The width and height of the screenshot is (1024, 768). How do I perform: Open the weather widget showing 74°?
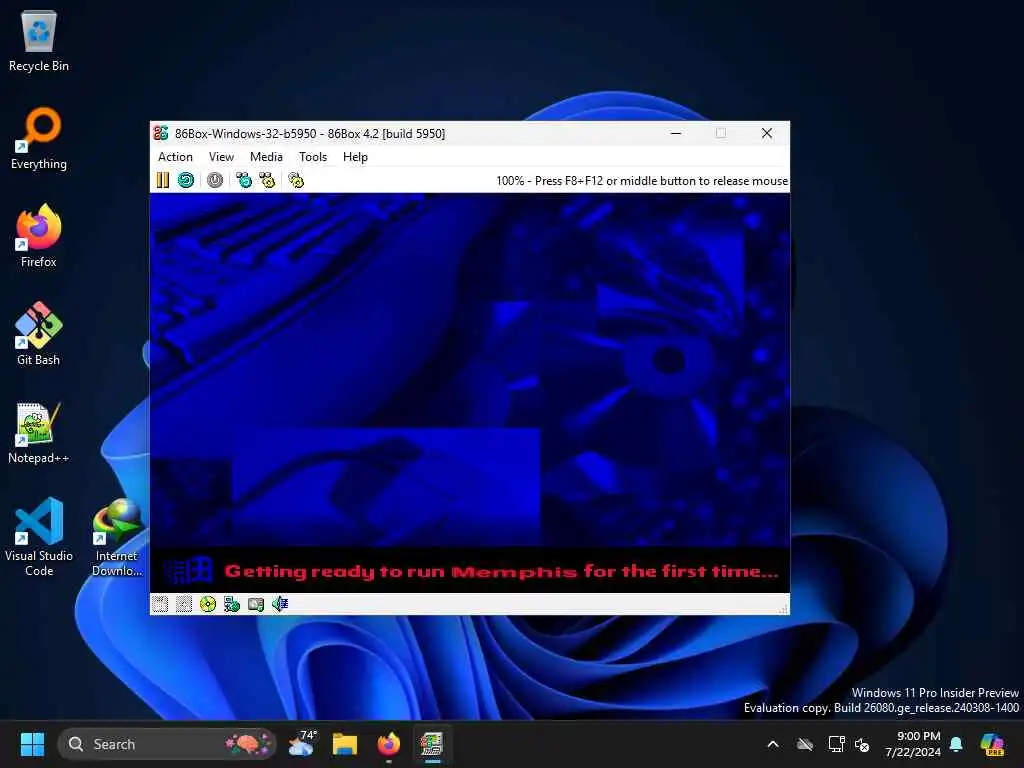coord(302,744)
